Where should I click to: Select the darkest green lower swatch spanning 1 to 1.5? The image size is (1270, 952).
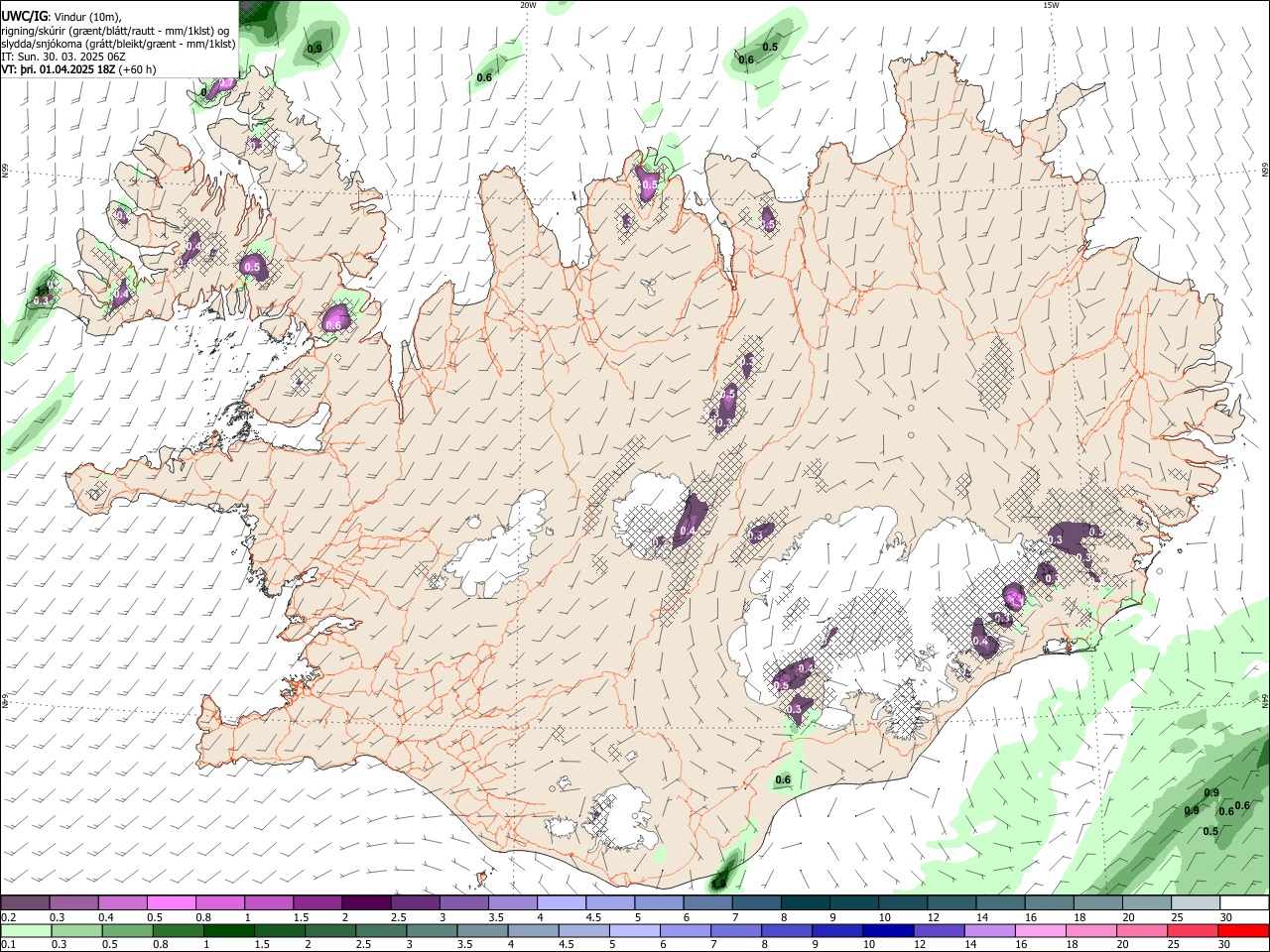(228, 931)
